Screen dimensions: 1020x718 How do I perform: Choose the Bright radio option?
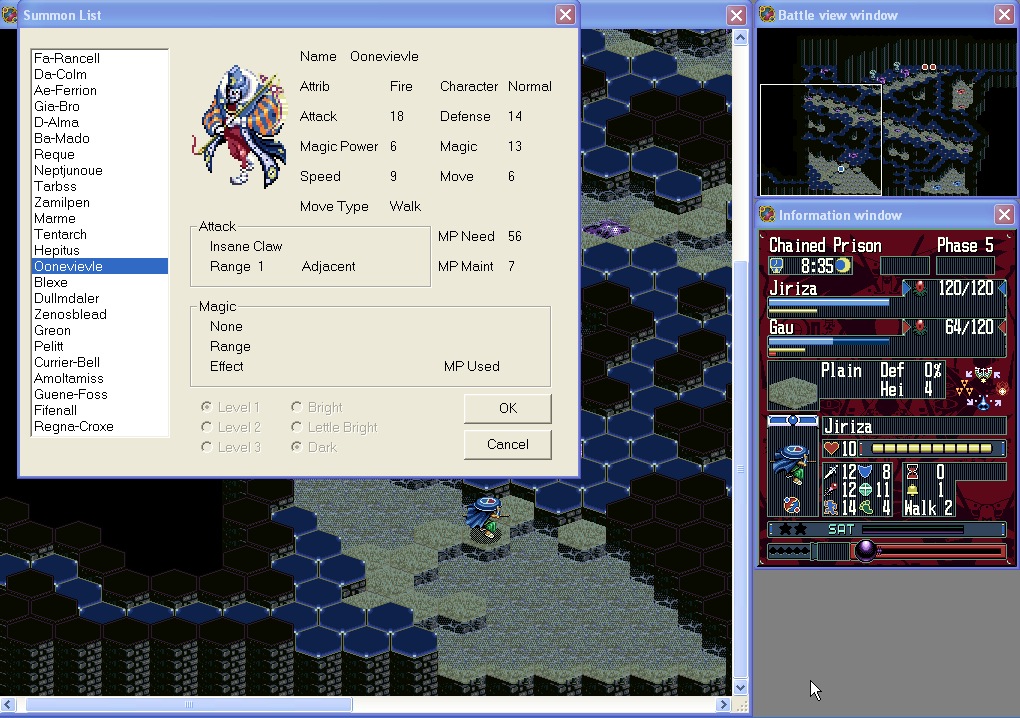[x=297, y=407]
